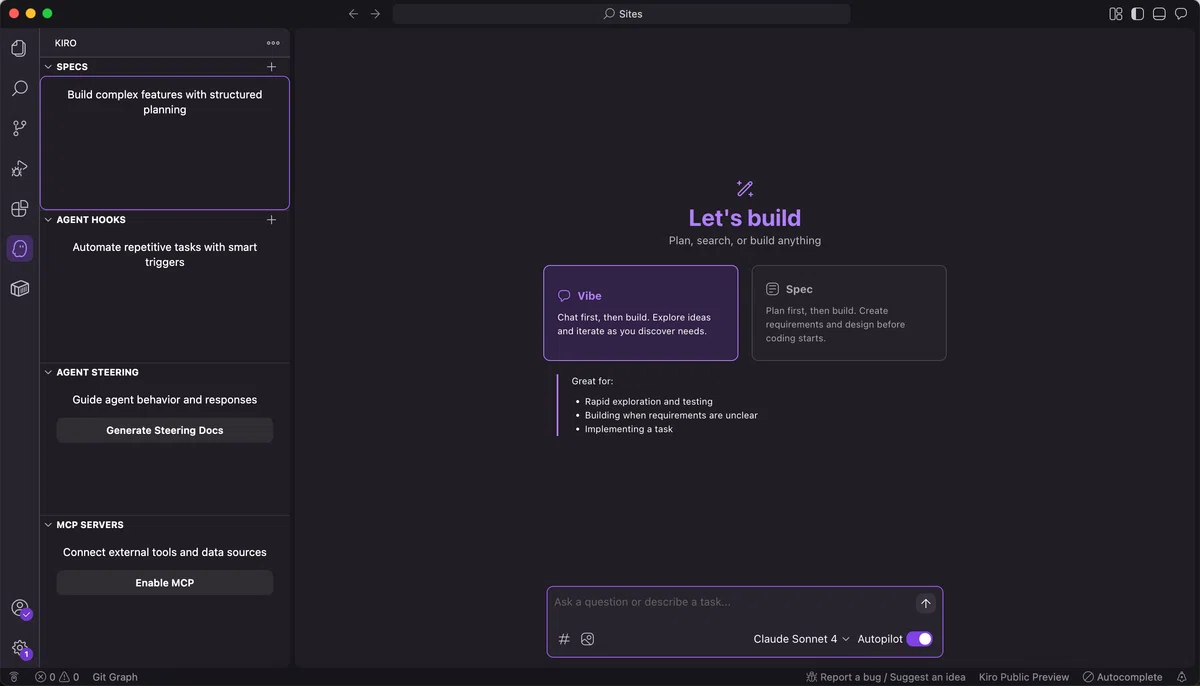Click the KIRO panel more actions ellipsis
The height and width of the screenshot is (686, 1200).
click(273, 43)
